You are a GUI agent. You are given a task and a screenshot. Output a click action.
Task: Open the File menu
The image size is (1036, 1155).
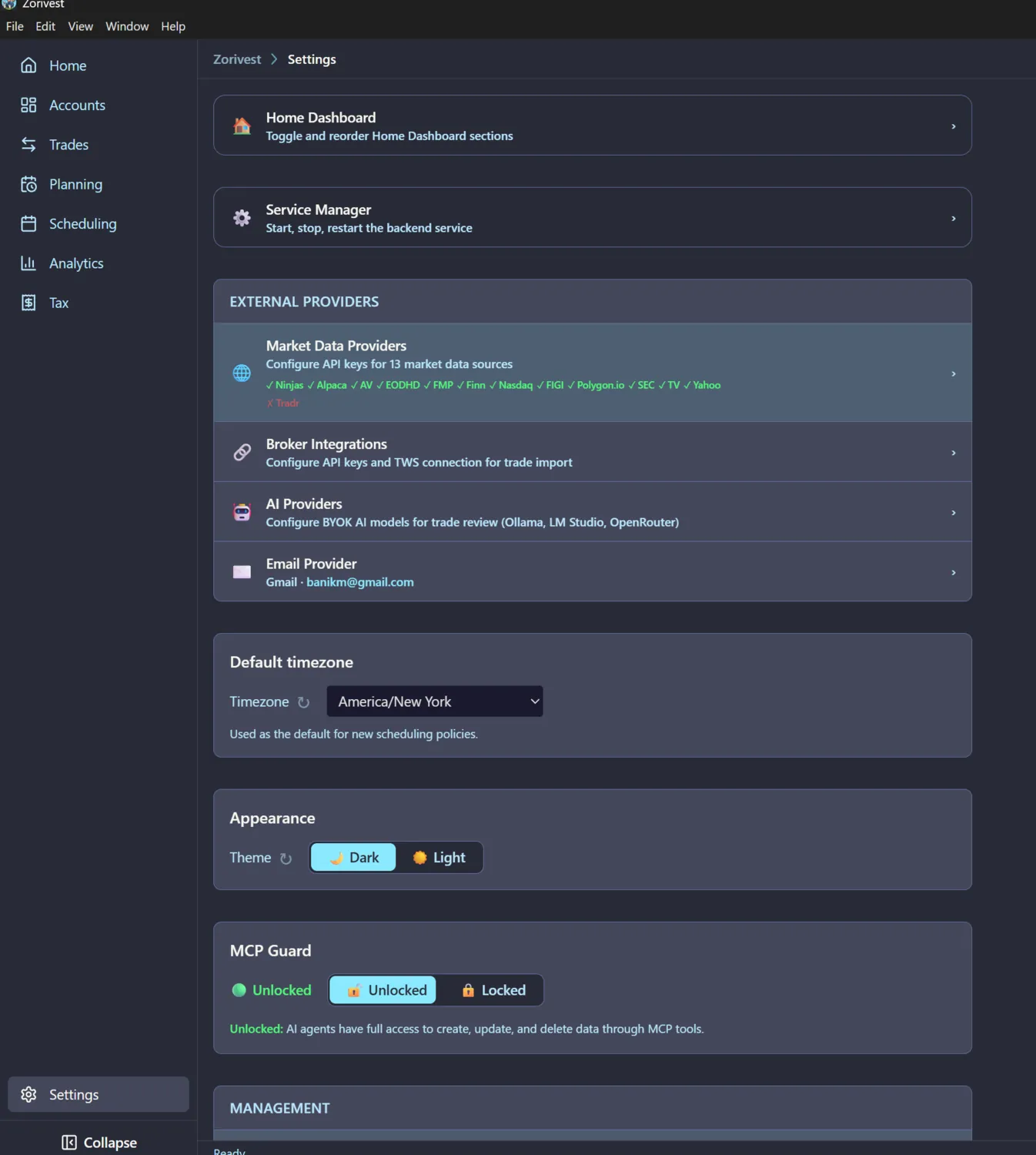15,26
